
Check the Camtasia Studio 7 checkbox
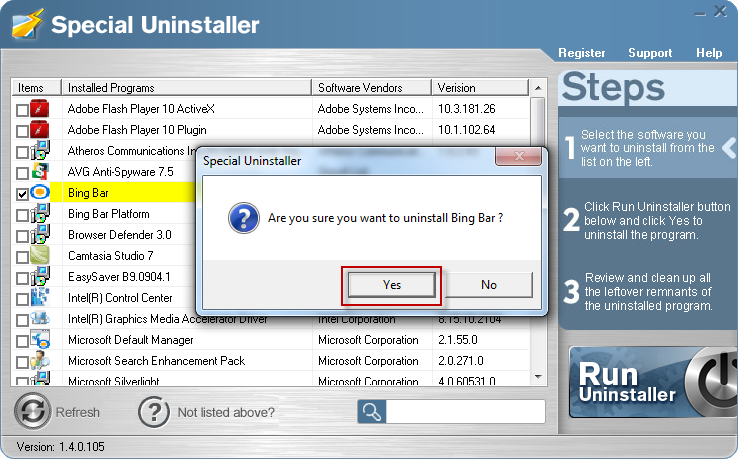(x=22, y=257)
